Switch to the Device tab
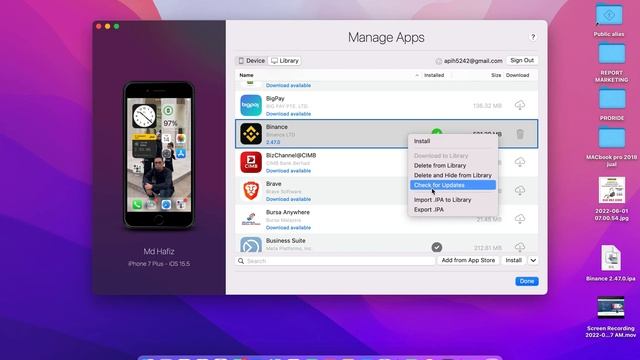Image resolution: width=640 pixels, height=360 pixels. pyautogui.click(x=252, y=60)
